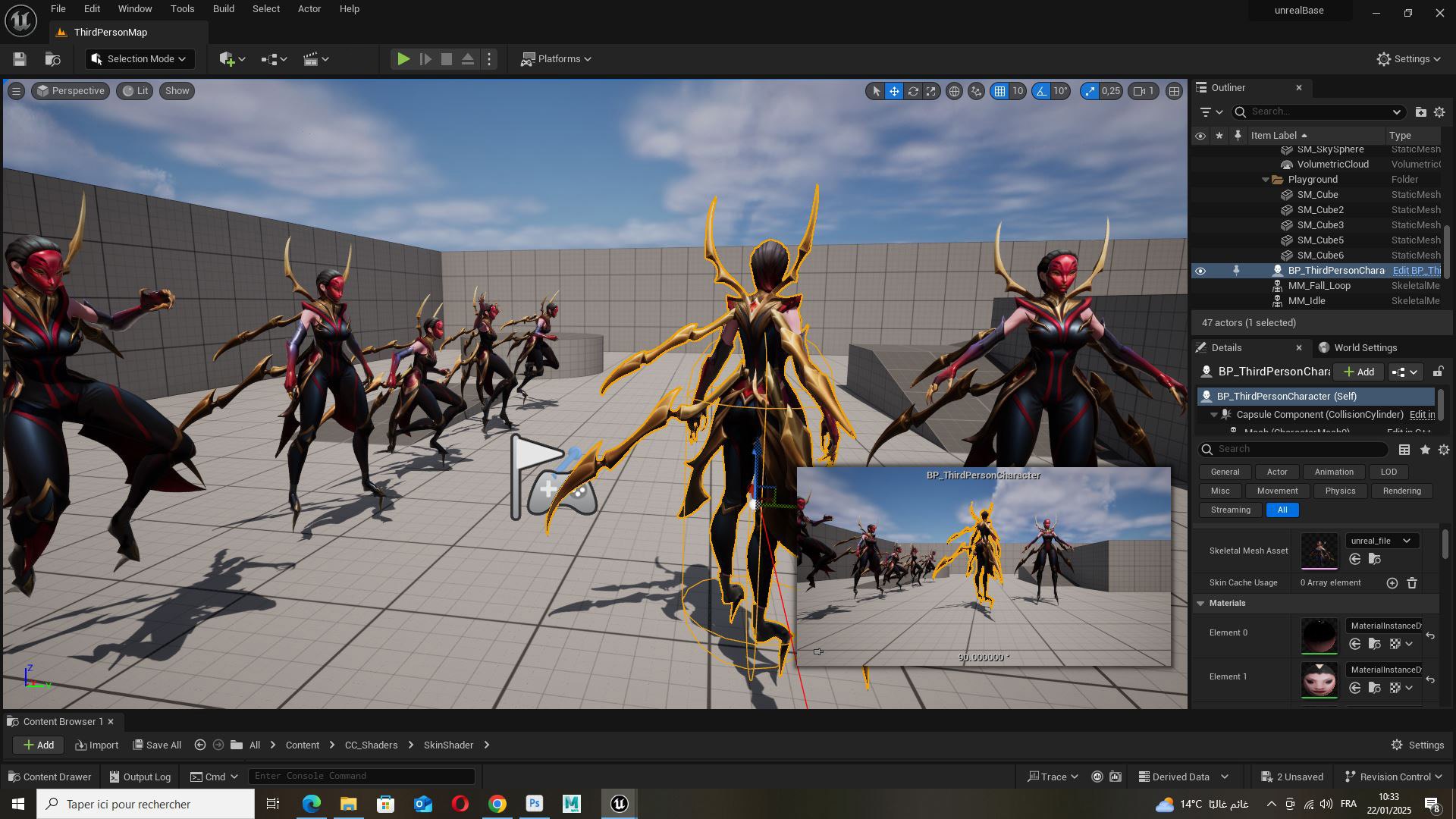
Task: Activate the scale tool
Action: 931,91
